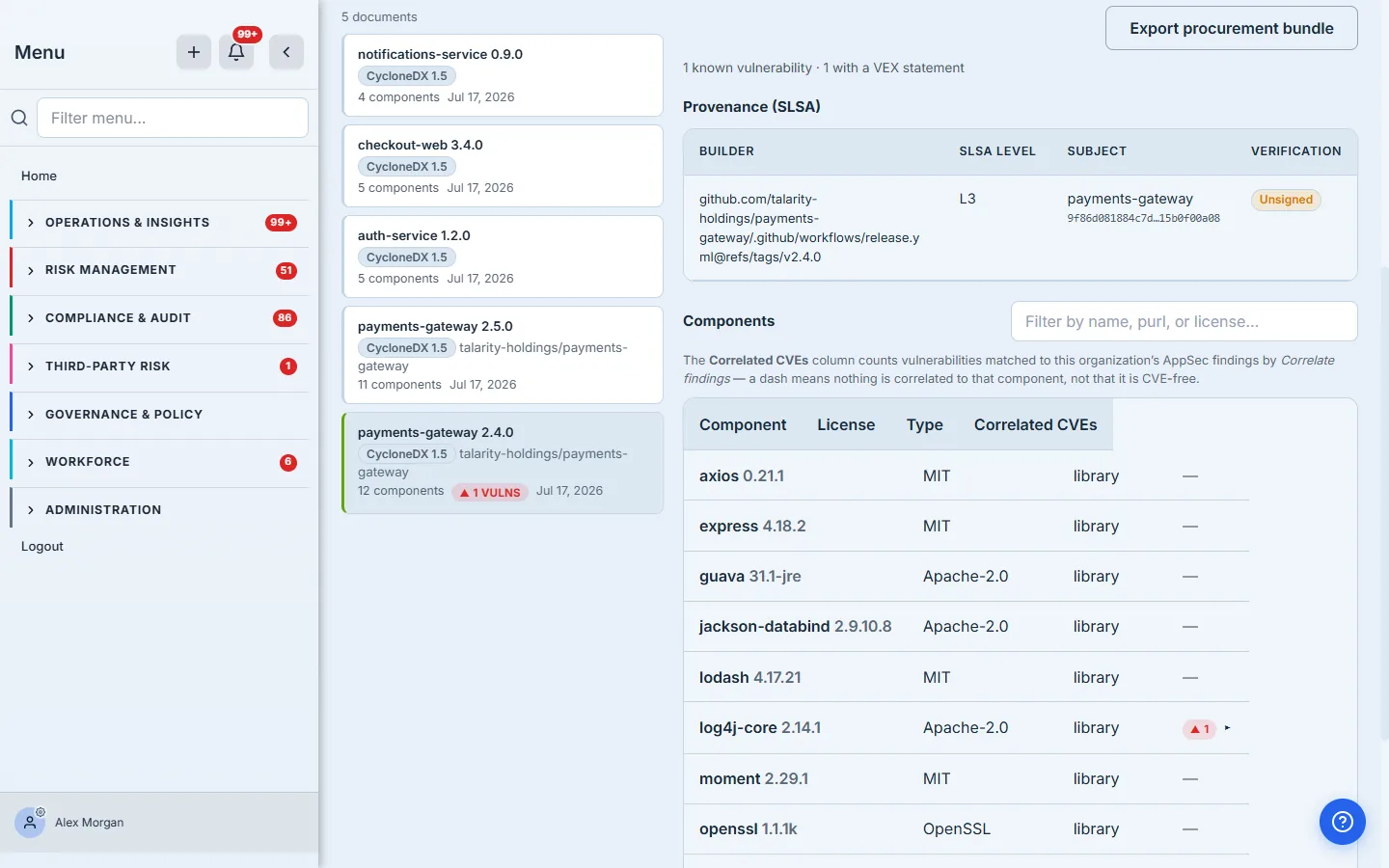The image size is (1389, 868).
Task: Sort by Correlated CVEs column header
Action: pos(1036,424)
